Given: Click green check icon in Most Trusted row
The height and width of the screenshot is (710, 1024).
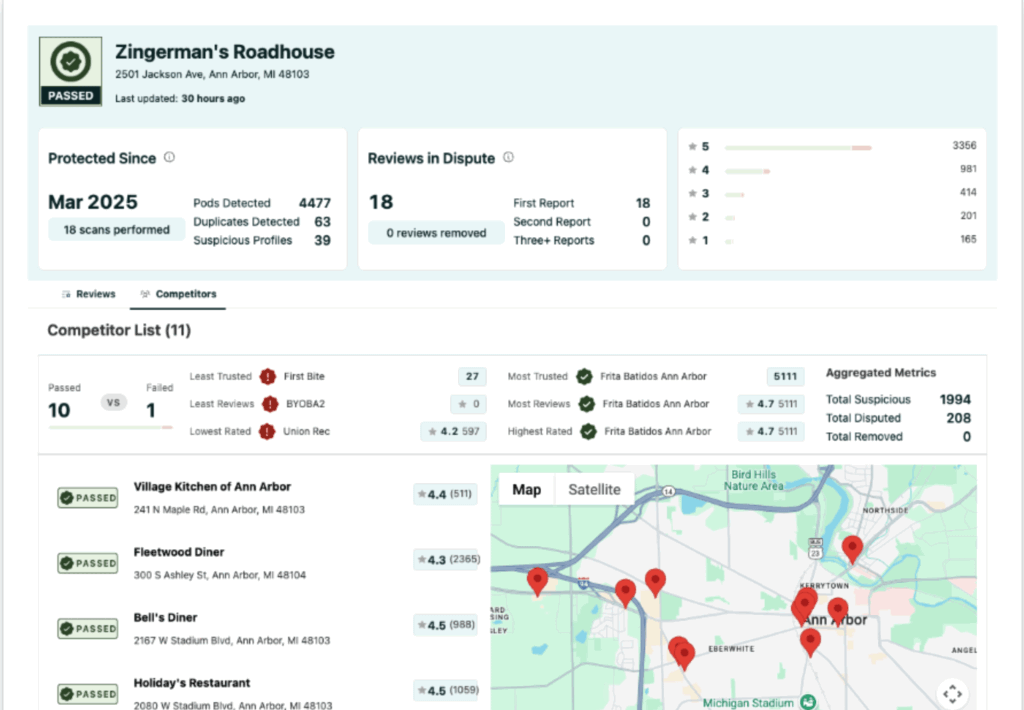Looking at the screenshot, I should pyautogui.click(x=584, y=377).
